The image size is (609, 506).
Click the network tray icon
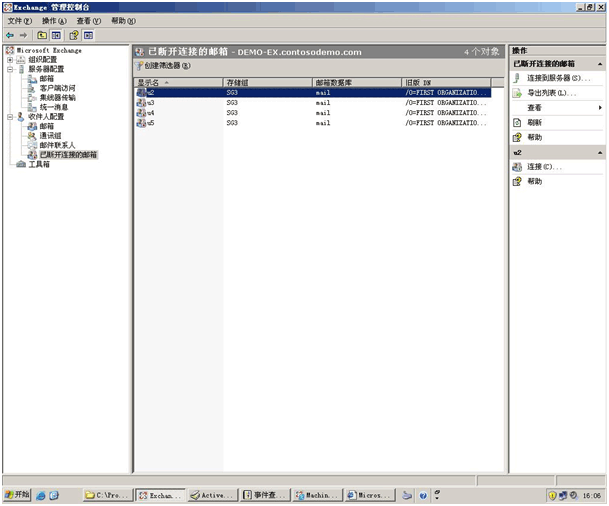click(563, 496)
